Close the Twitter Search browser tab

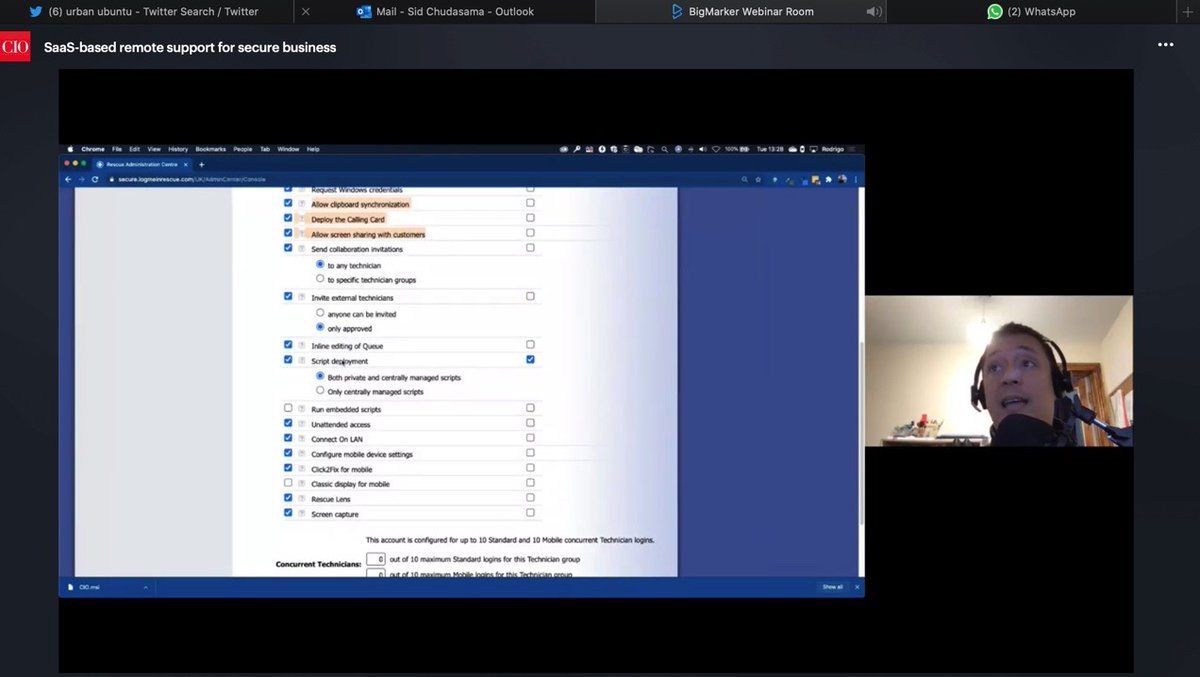tap(306, 12)
